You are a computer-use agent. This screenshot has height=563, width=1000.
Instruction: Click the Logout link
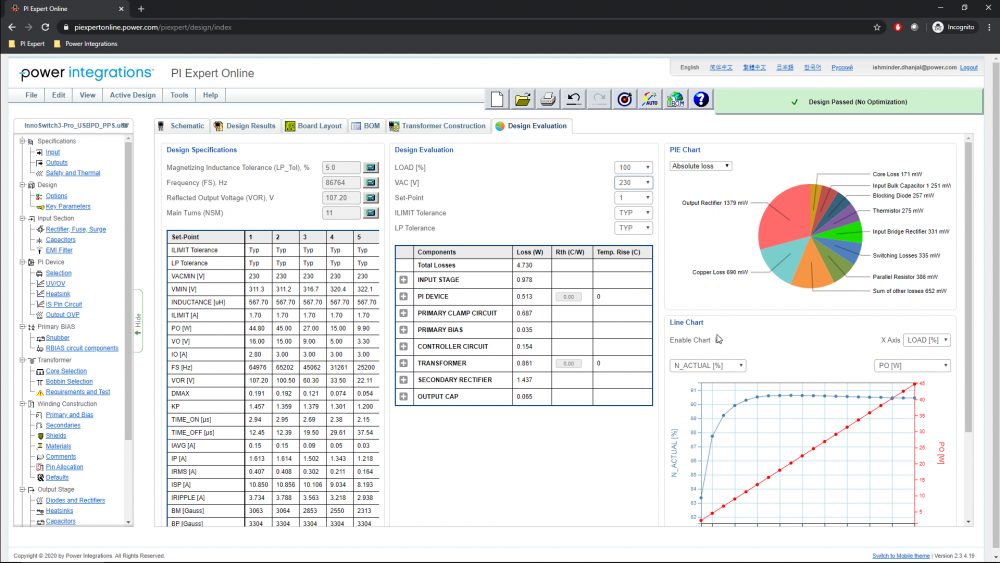(968, 68)
